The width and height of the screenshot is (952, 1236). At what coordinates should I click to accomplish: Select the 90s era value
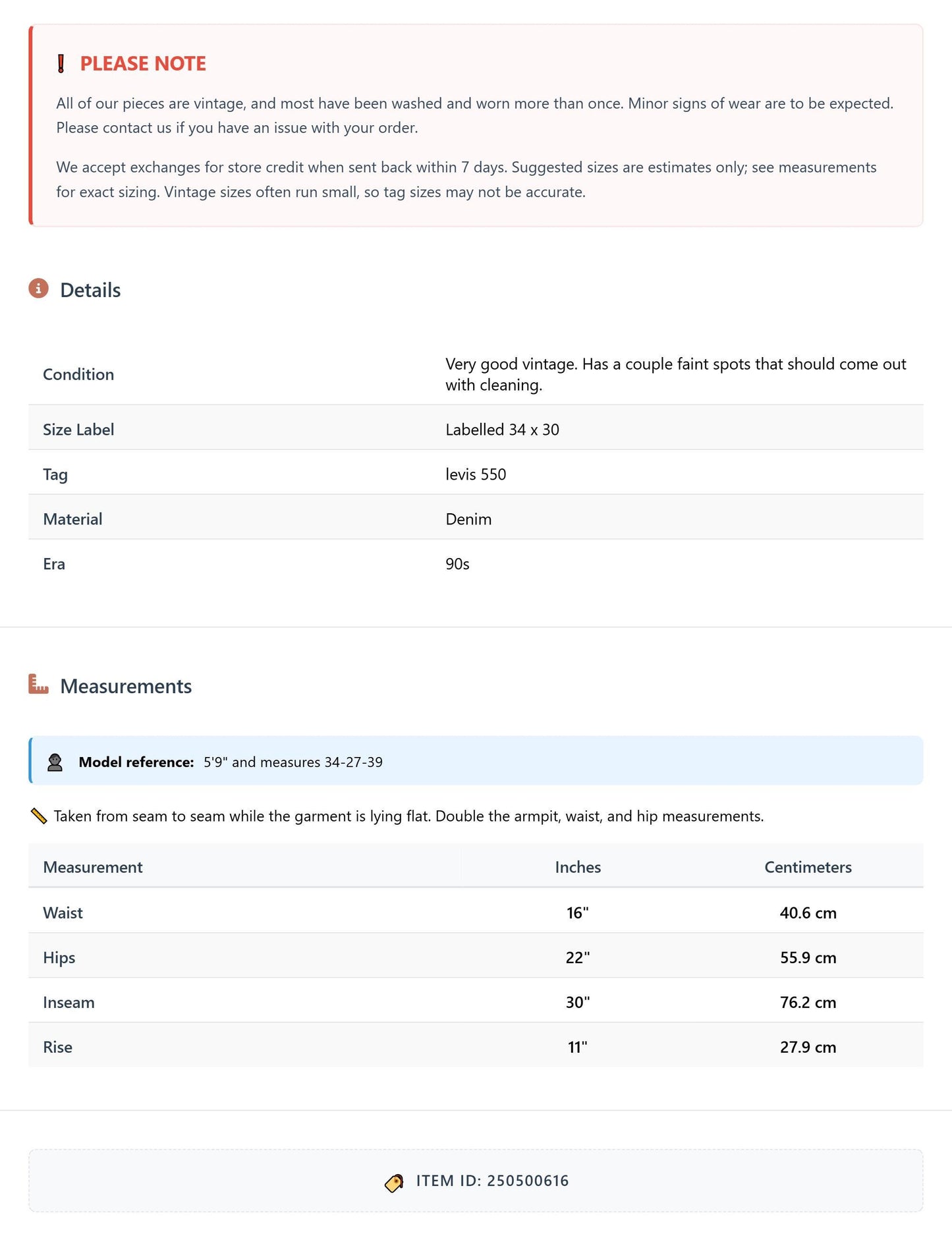click(x=457, y=564)
